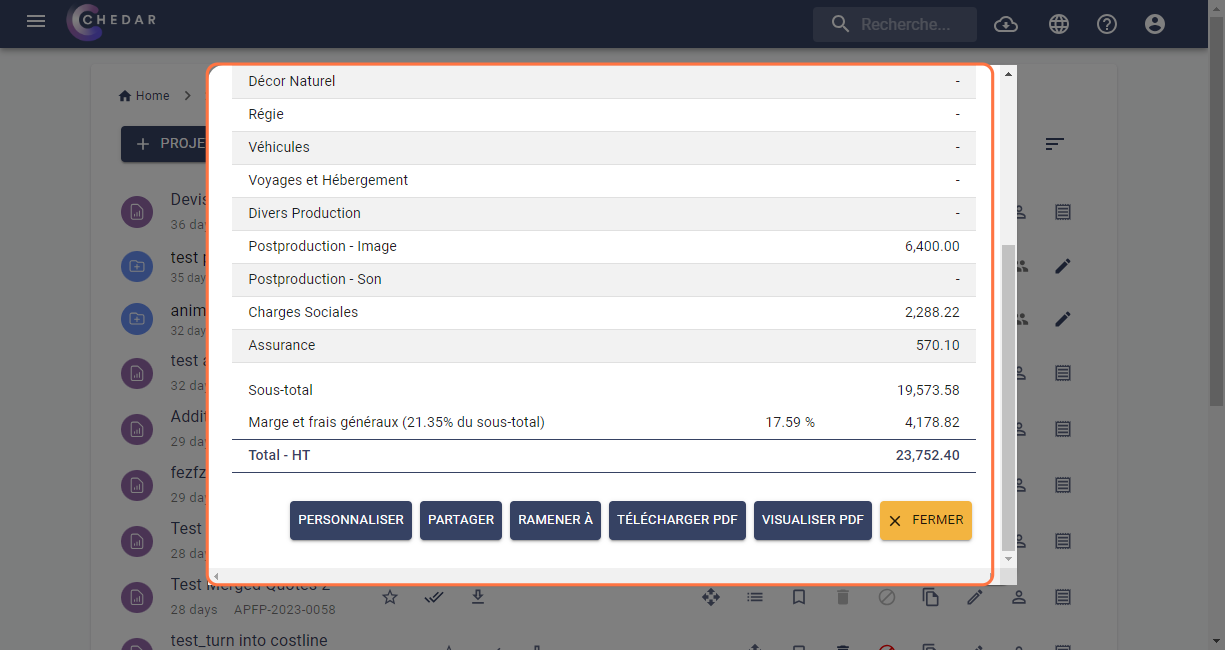Click blocked circle icon on Test Merged Quotes 2
This screenshot has width=1225, height=650.
click(x=887, y=597)
